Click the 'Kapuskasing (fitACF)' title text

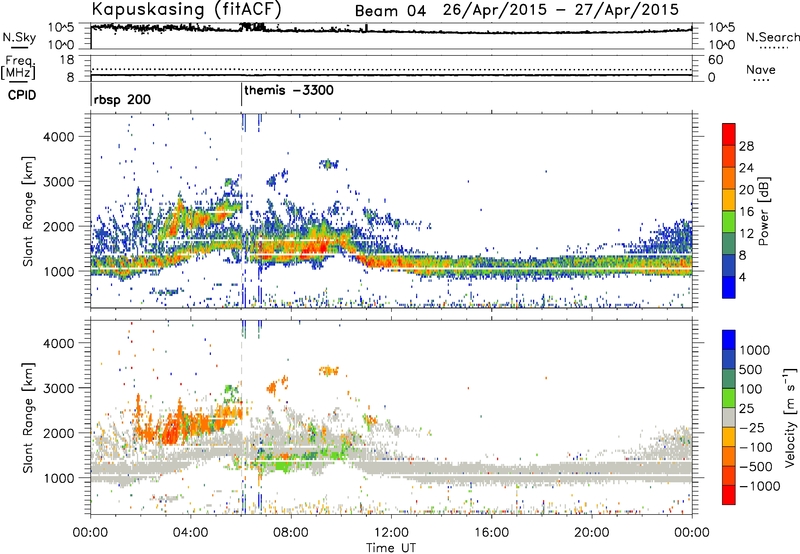187,10
